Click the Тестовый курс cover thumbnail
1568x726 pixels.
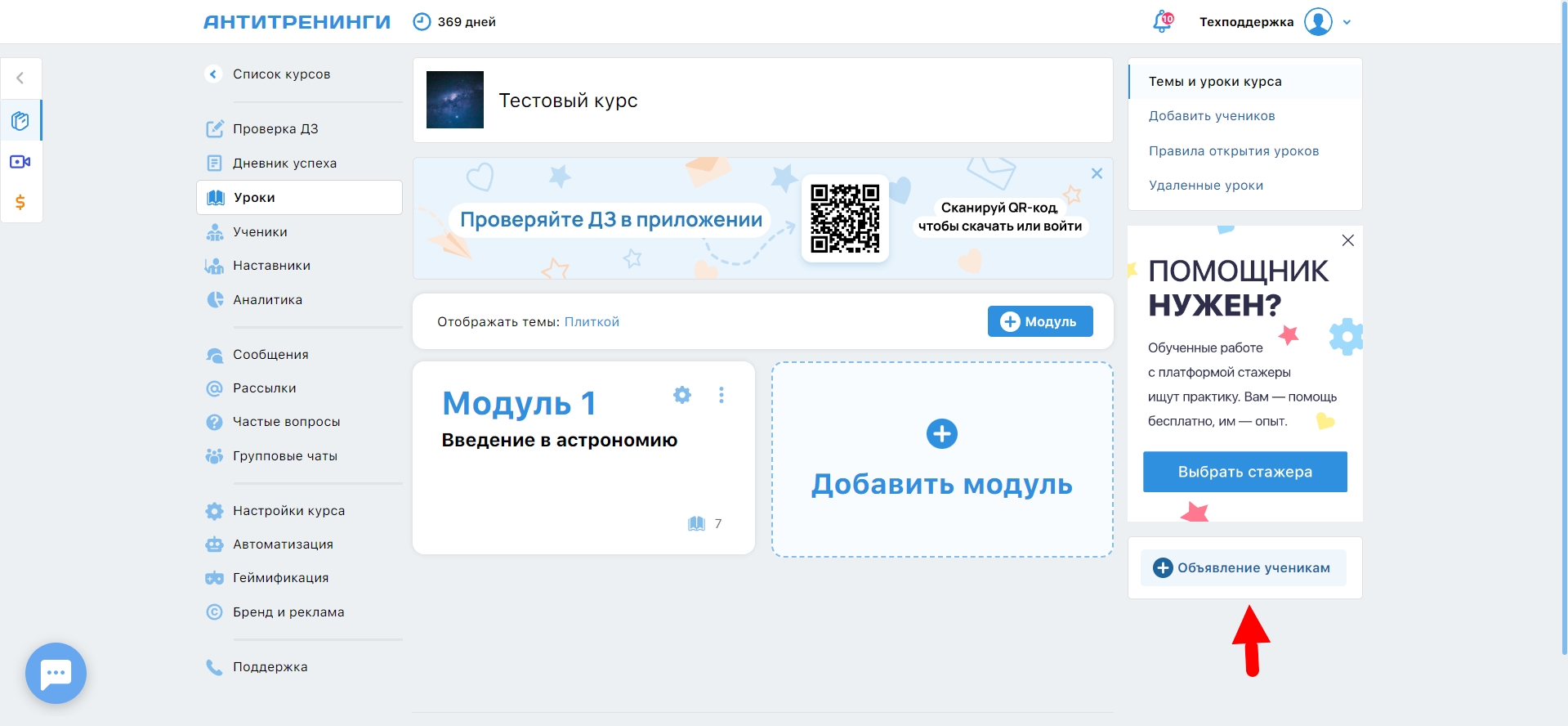tap(455, 100)
